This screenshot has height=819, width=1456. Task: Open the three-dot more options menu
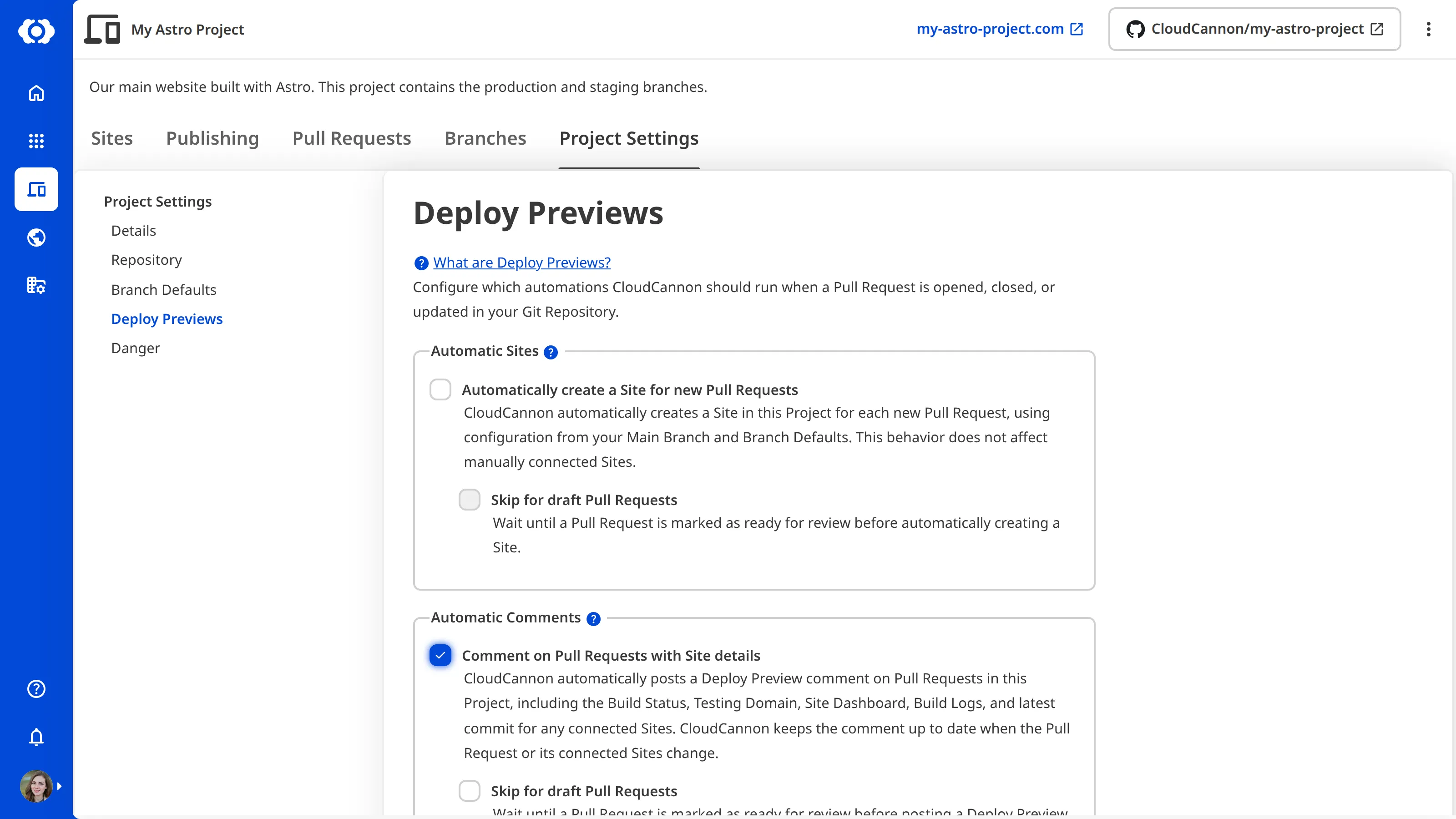[1428, 30]
